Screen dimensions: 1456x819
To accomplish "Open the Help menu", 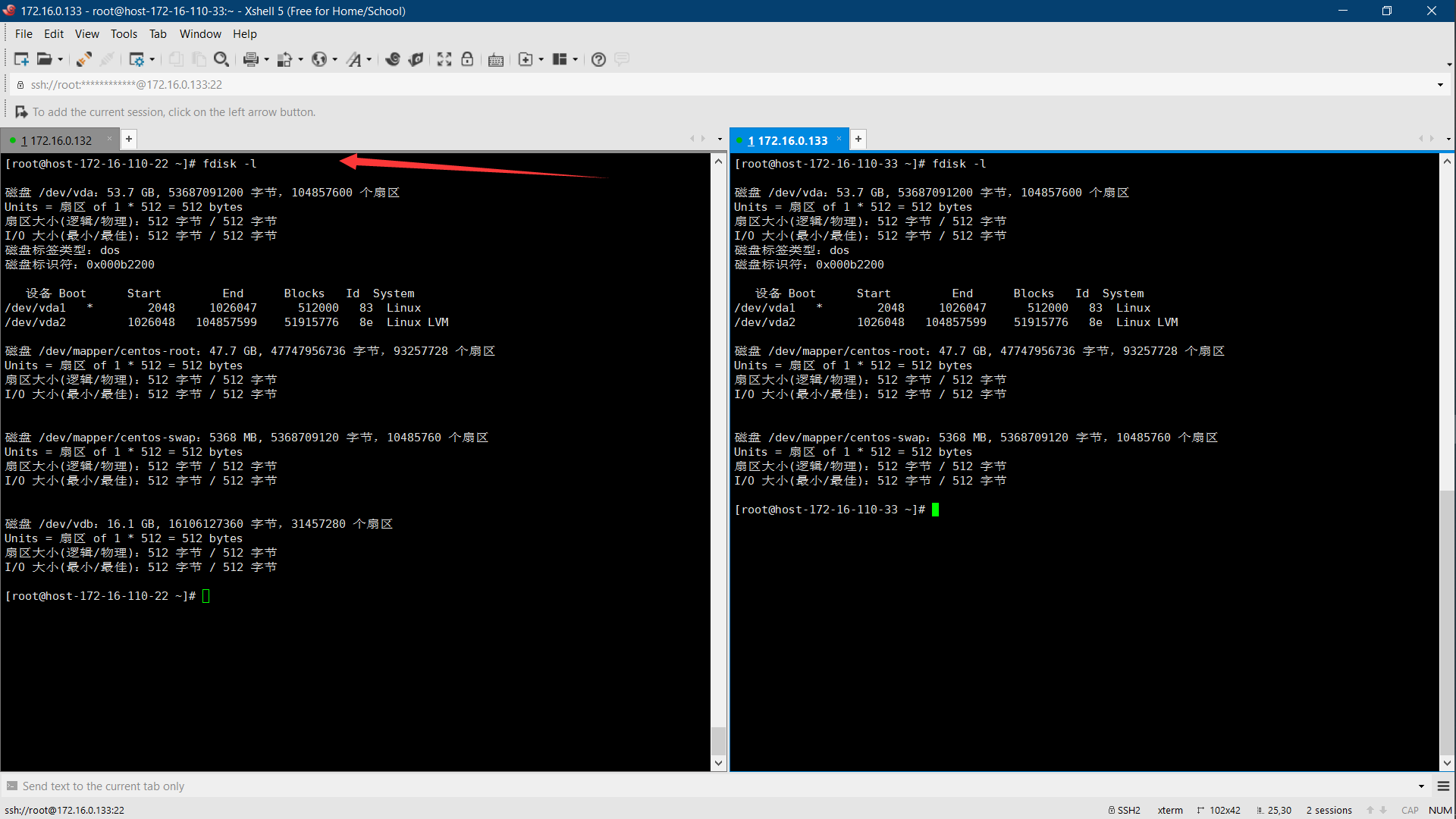I will pyautogui.click(x=245, y=34).
